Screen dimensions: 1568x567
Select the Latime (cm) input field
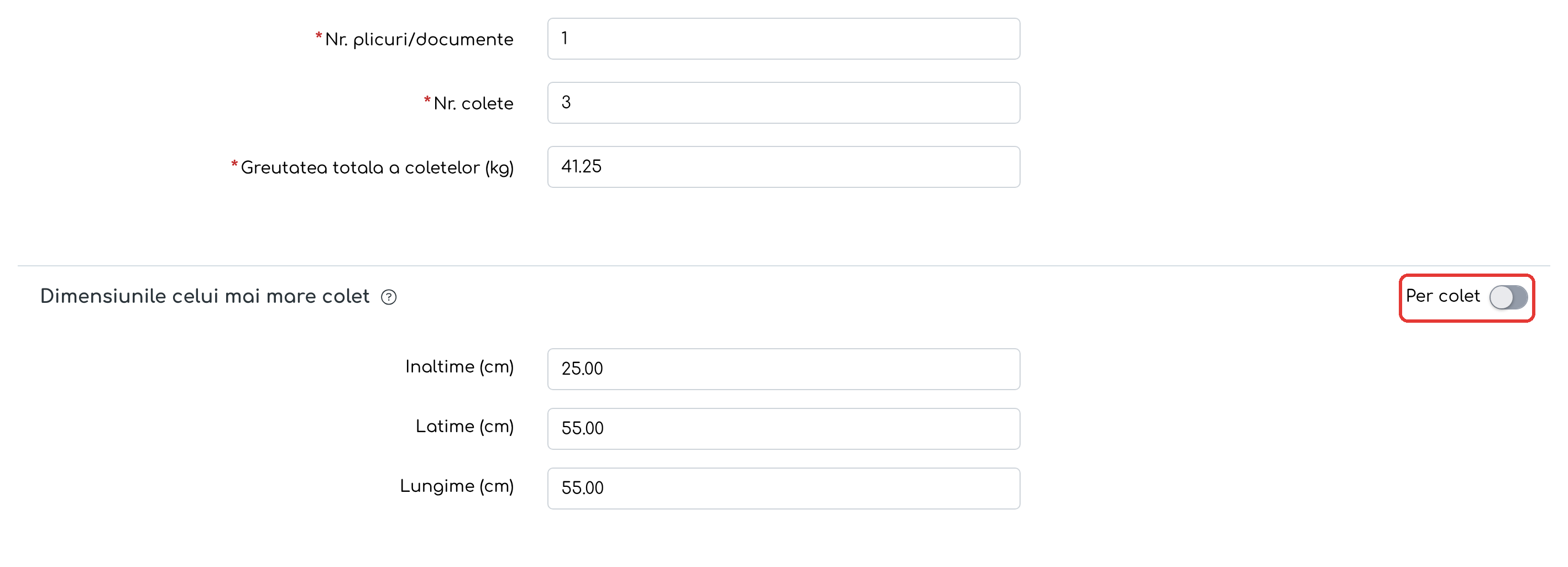(x=783, y=428)
